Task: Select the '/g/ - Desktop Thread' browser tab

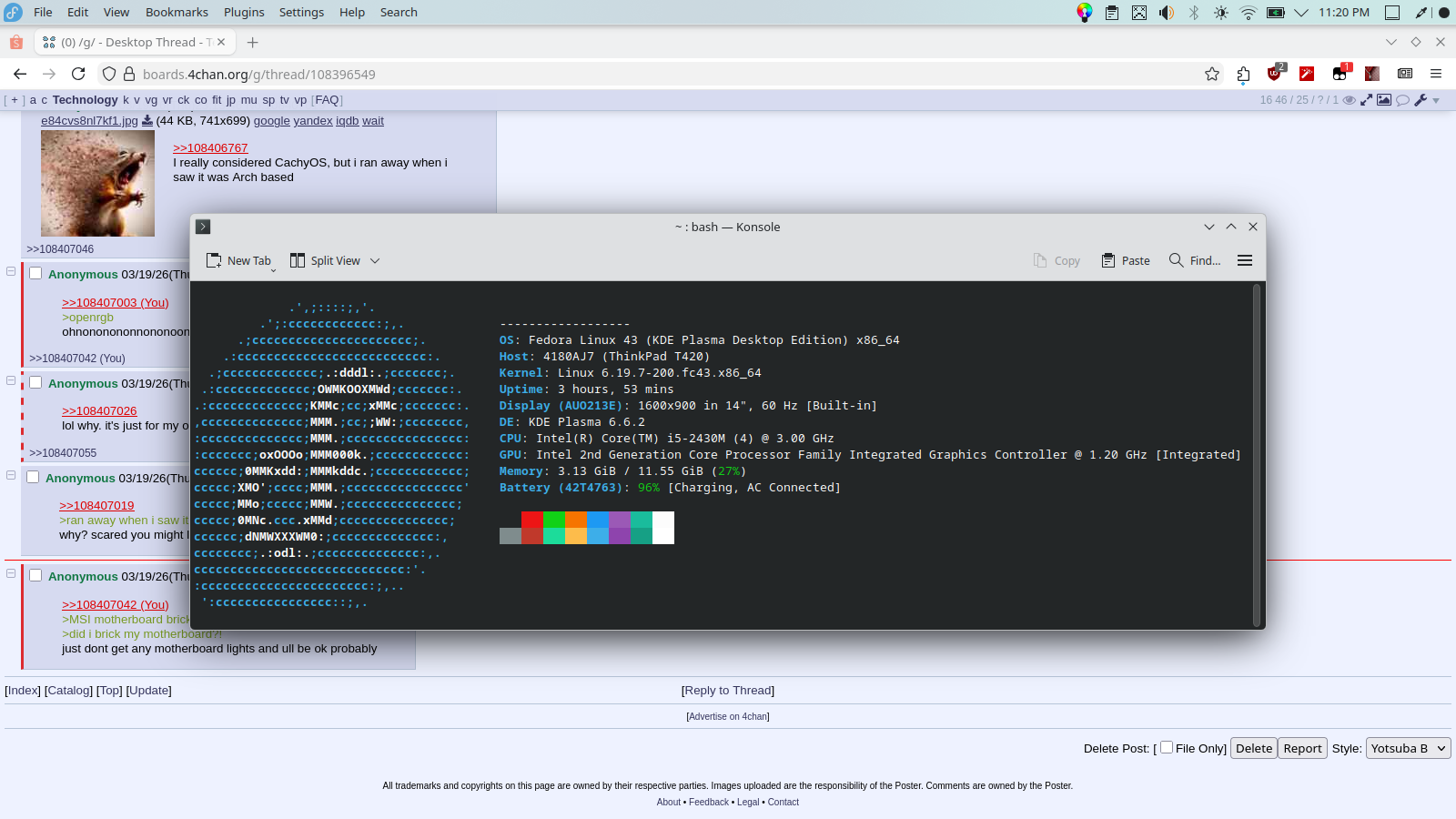Action: pos(136,42)
